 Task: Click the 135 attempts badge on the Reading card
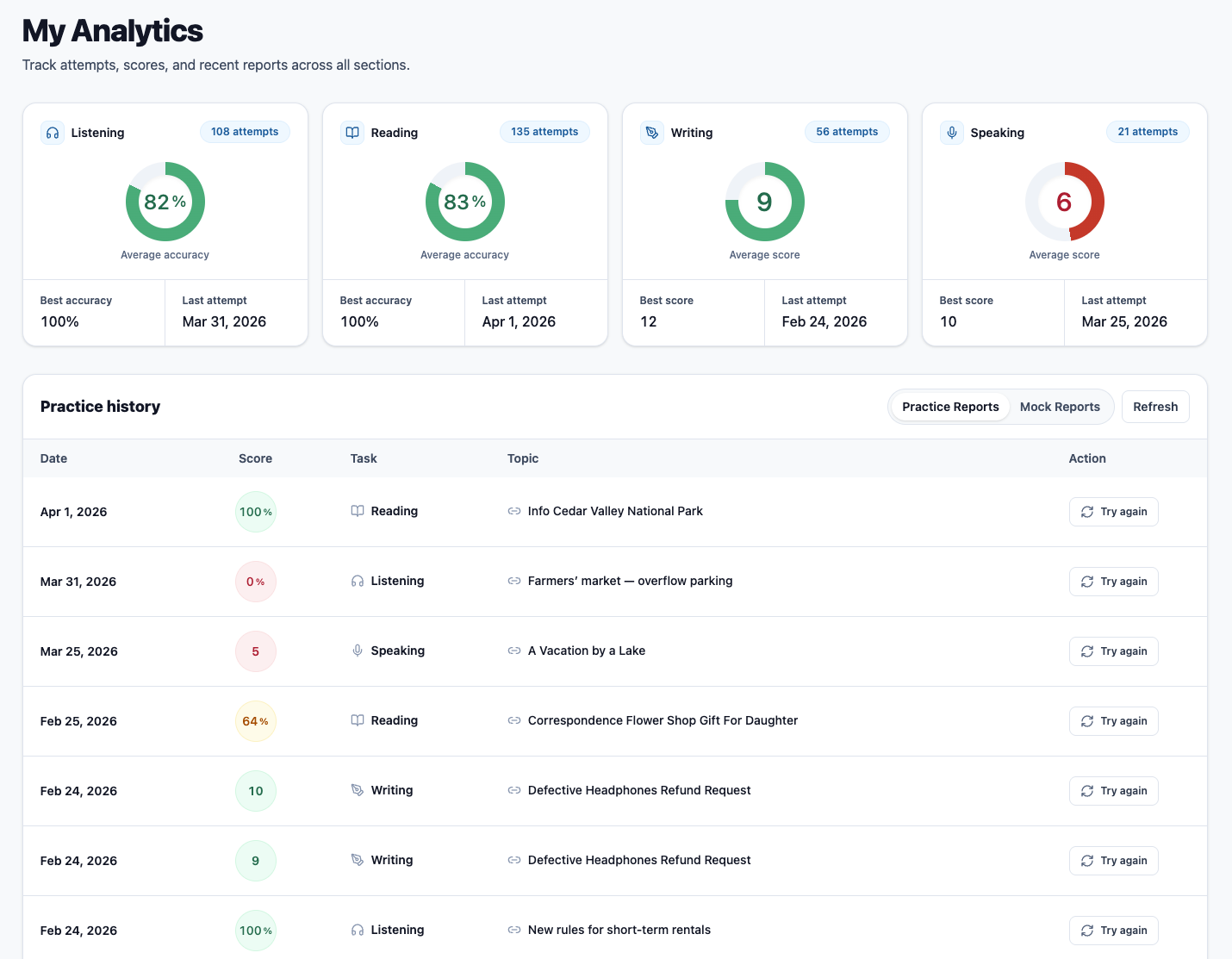tap(544, 131)
